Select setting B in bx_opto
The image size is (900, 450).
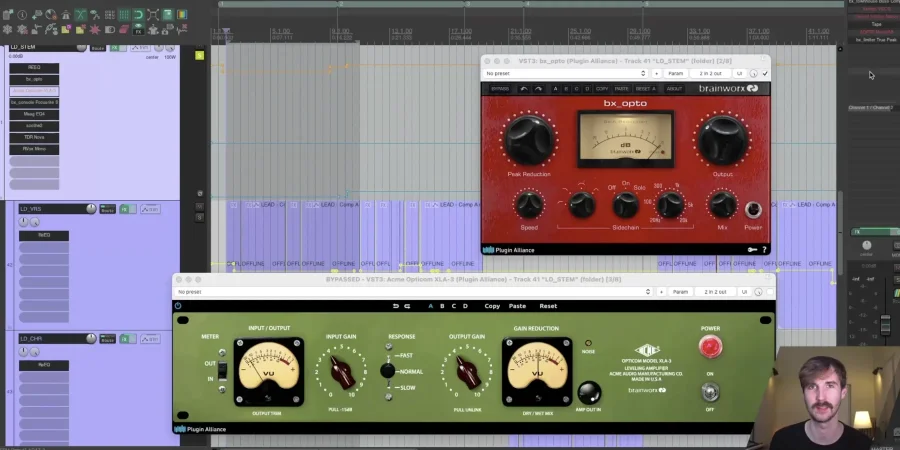coord(566,89)
